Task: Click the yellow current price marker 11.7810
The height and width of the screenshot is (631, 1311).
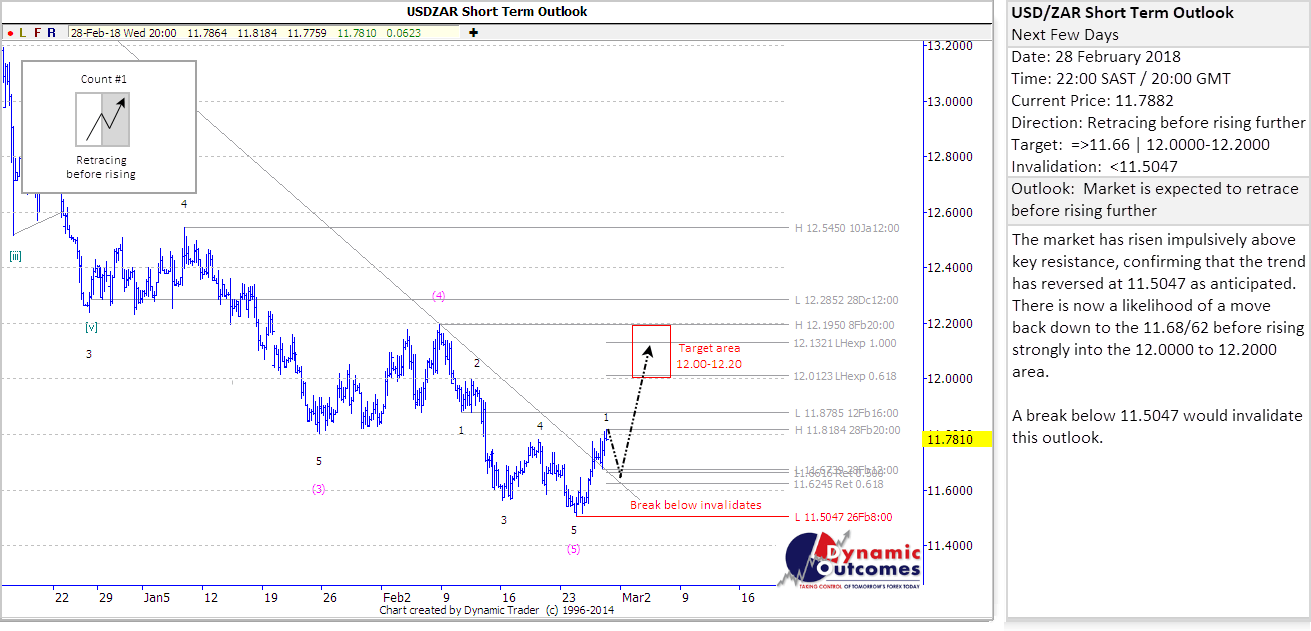Action: point(957,439)
